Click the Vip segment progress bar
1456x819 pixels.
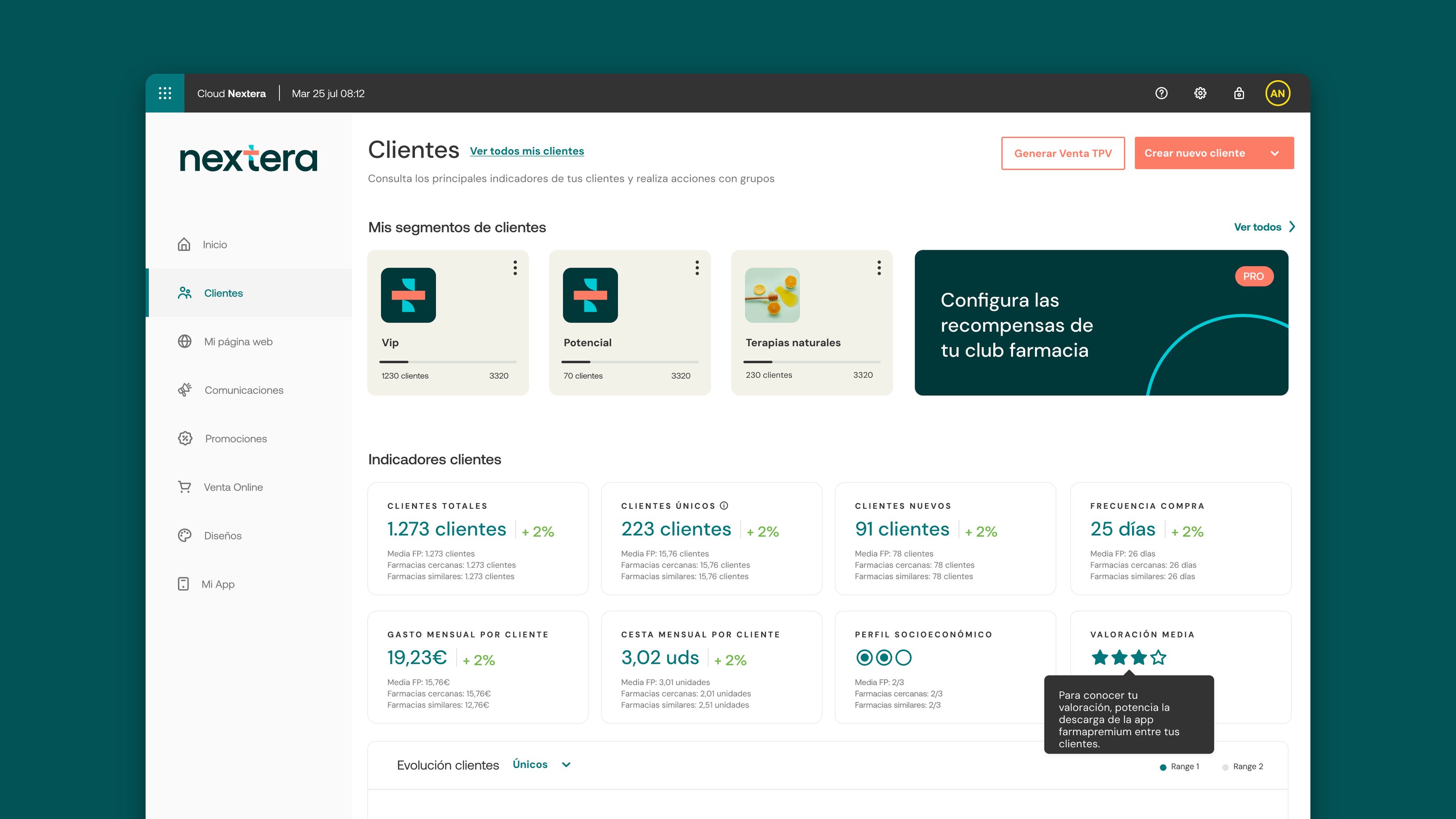[448, 362]
